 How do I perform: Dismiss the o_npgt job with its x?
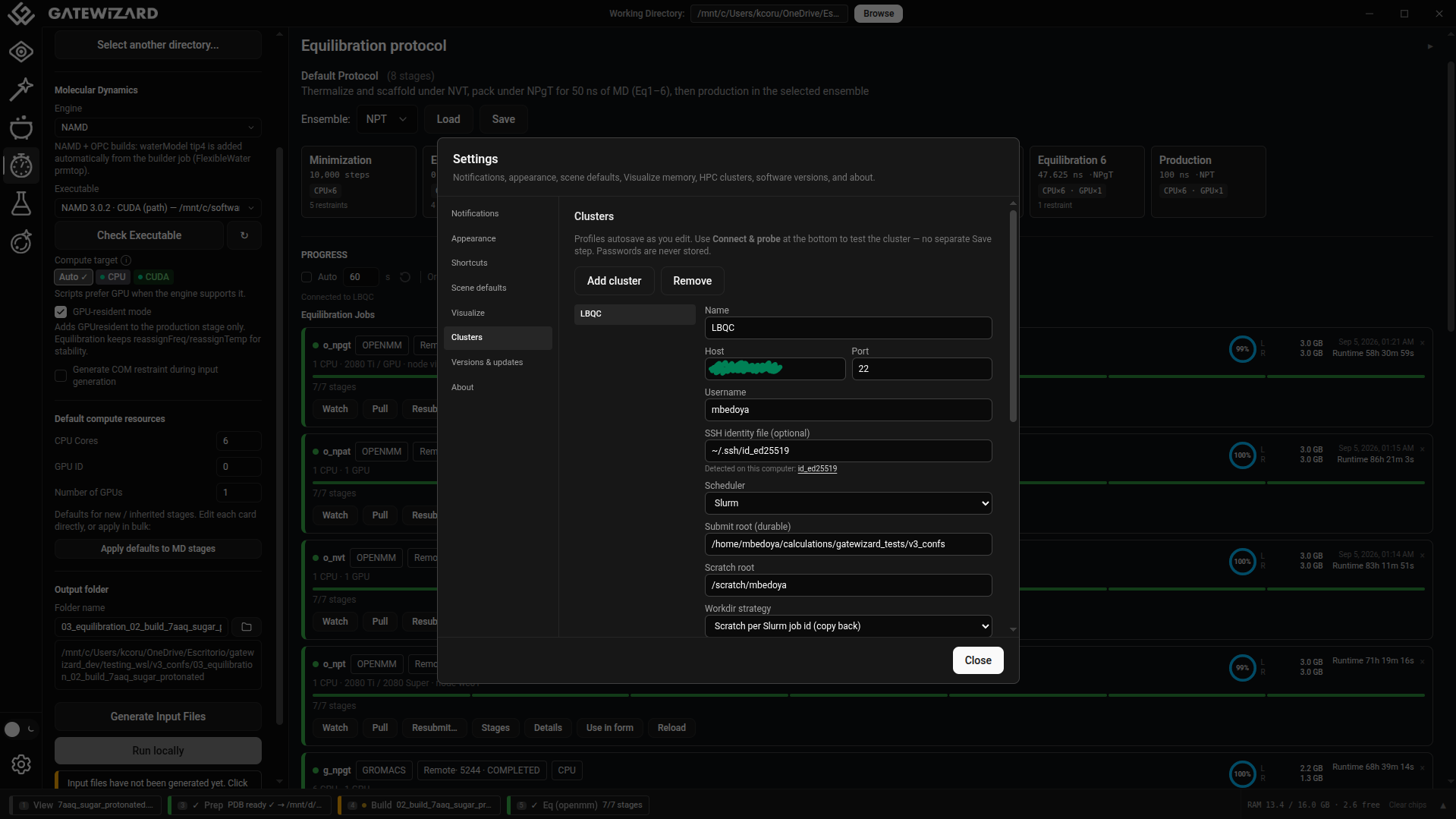pos(1423,343)
